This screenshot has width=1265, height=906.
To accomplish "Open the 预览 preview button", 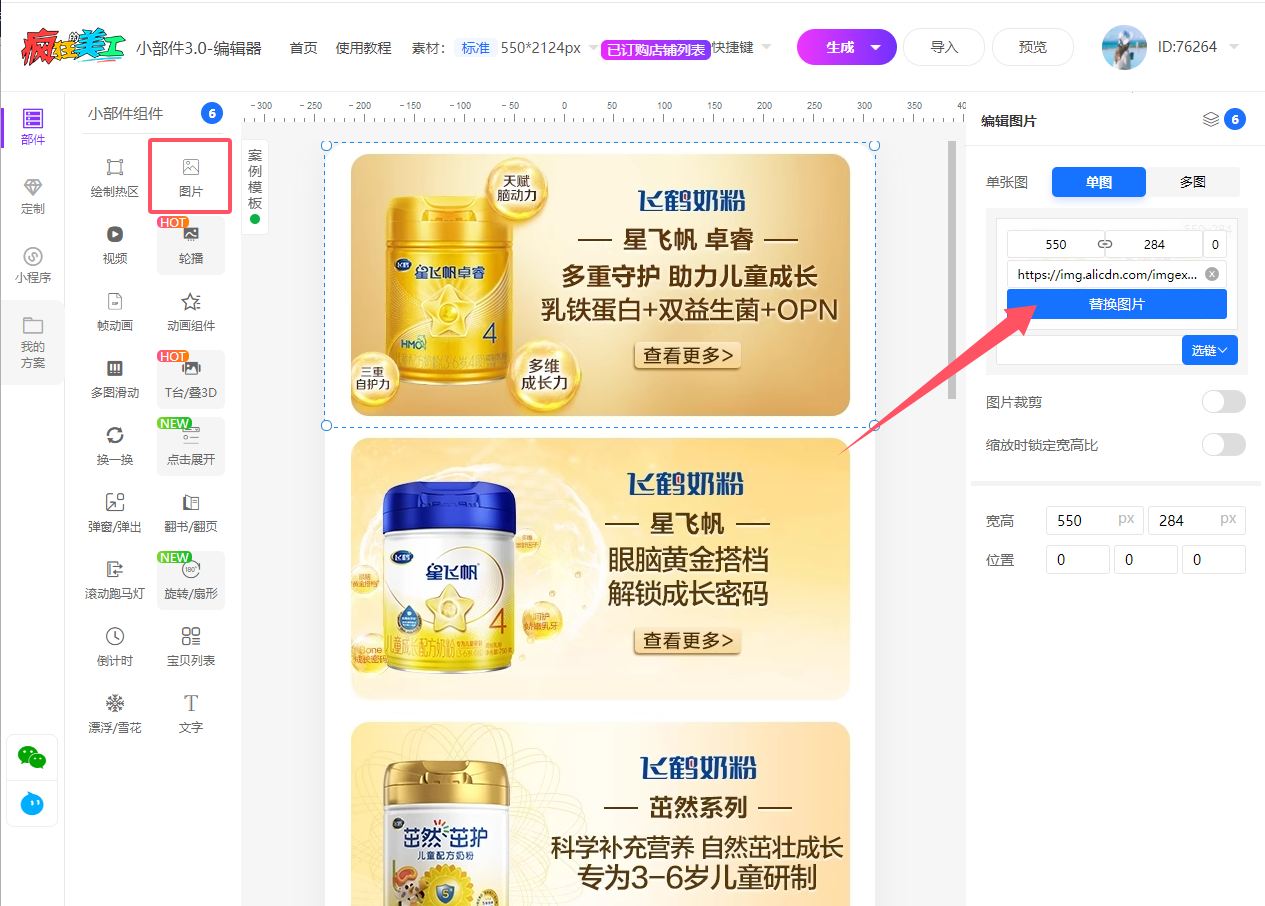I will pyautogui.click(x=1033, y=47).
